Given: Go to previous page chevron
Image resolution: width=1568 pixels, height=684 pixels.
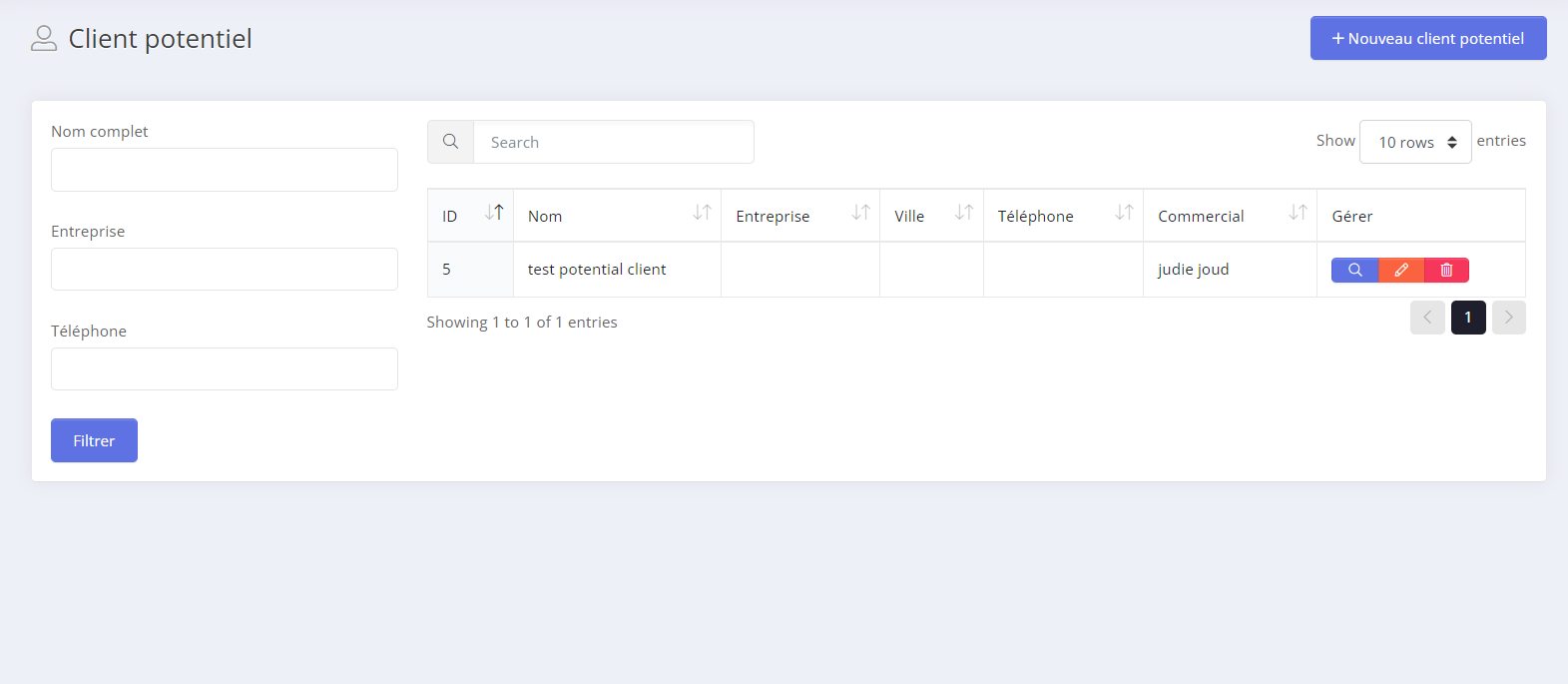Looking at the screenshot, I should (x=1427, y=318).
